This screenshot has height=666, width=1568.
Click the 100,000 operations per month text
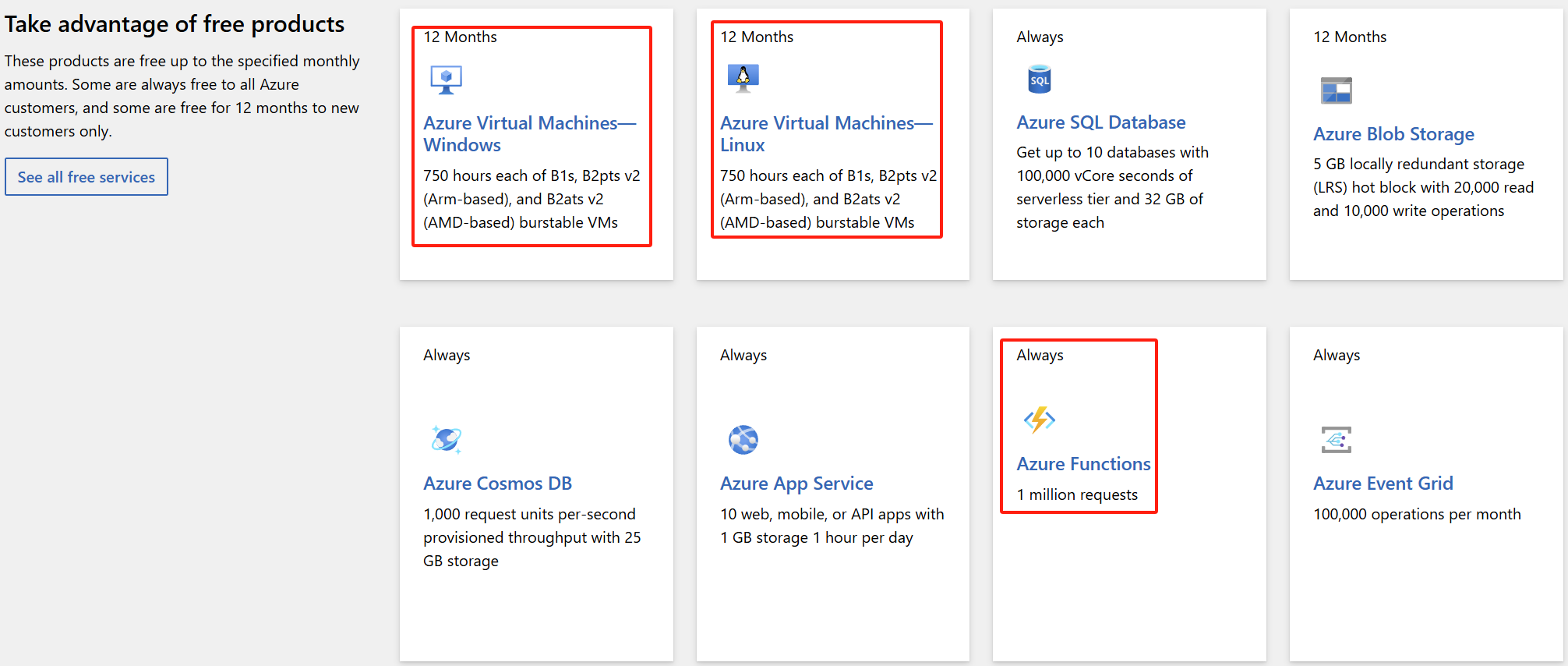click(1416, 515)
